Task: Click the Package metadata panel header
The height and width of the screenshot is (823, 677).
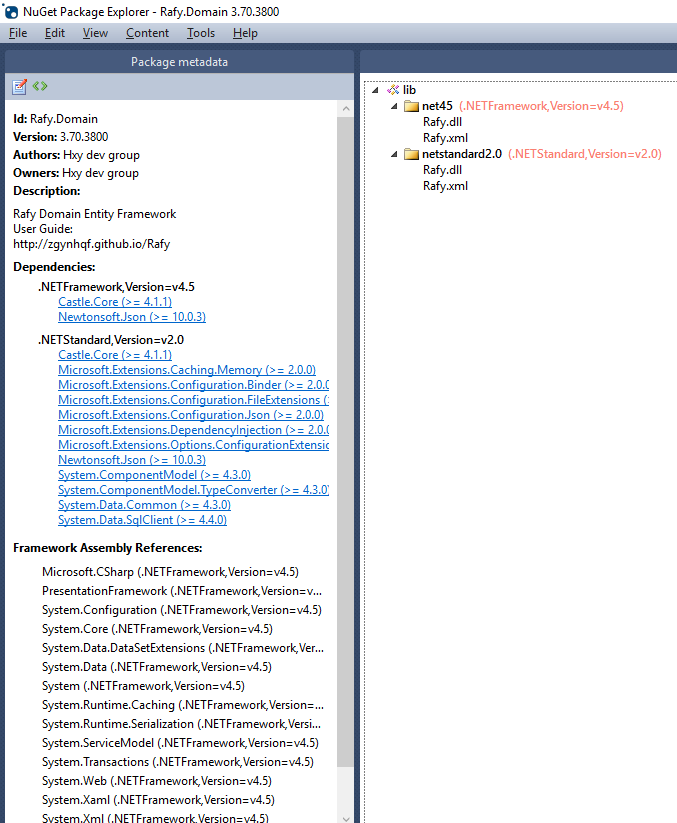Action: (179, 62)
